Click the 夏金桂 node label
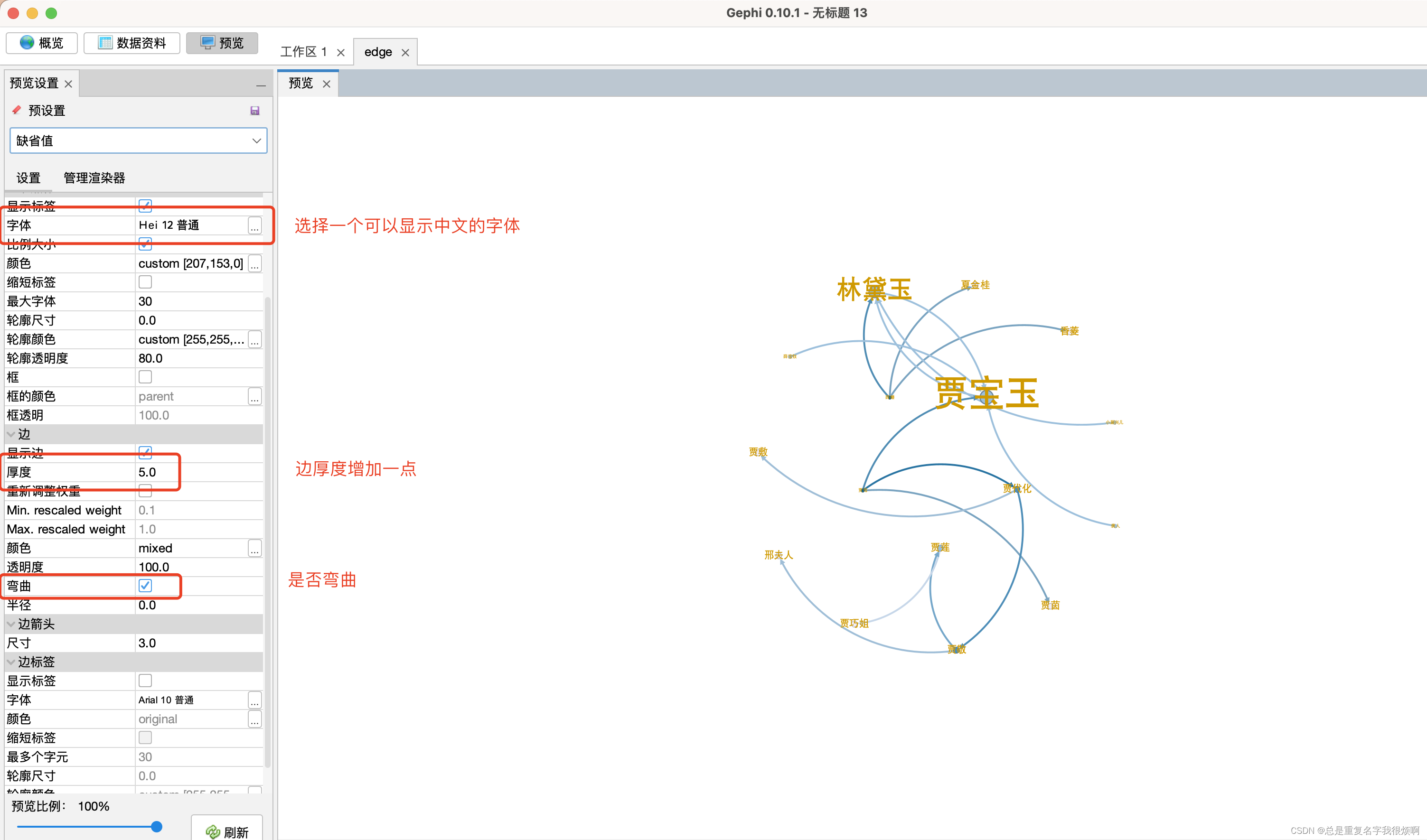1427x840 pixels. (x=975, y=285)
